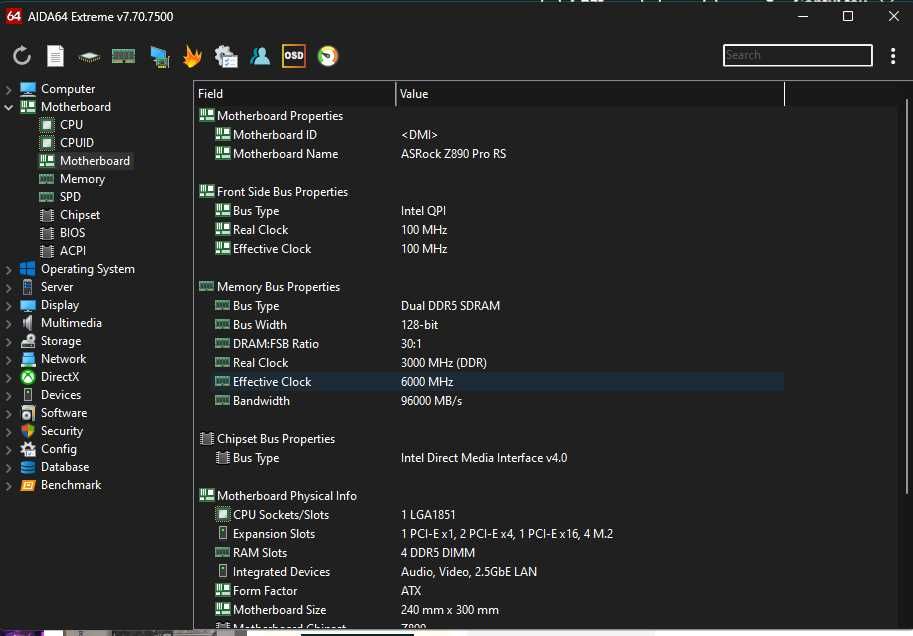Image resolution: width=913 pixels, height=636 pixels.
Task: Open the OSD panel icon
Action: point(293,56)
